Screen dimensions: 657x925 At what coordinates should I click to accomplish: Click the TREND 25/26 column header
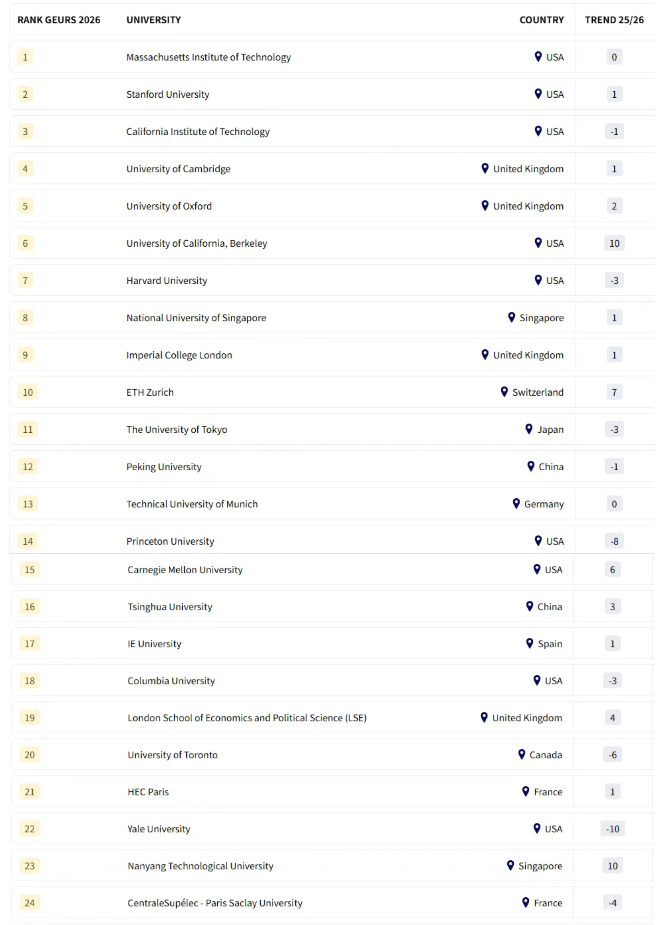[615, 20]
